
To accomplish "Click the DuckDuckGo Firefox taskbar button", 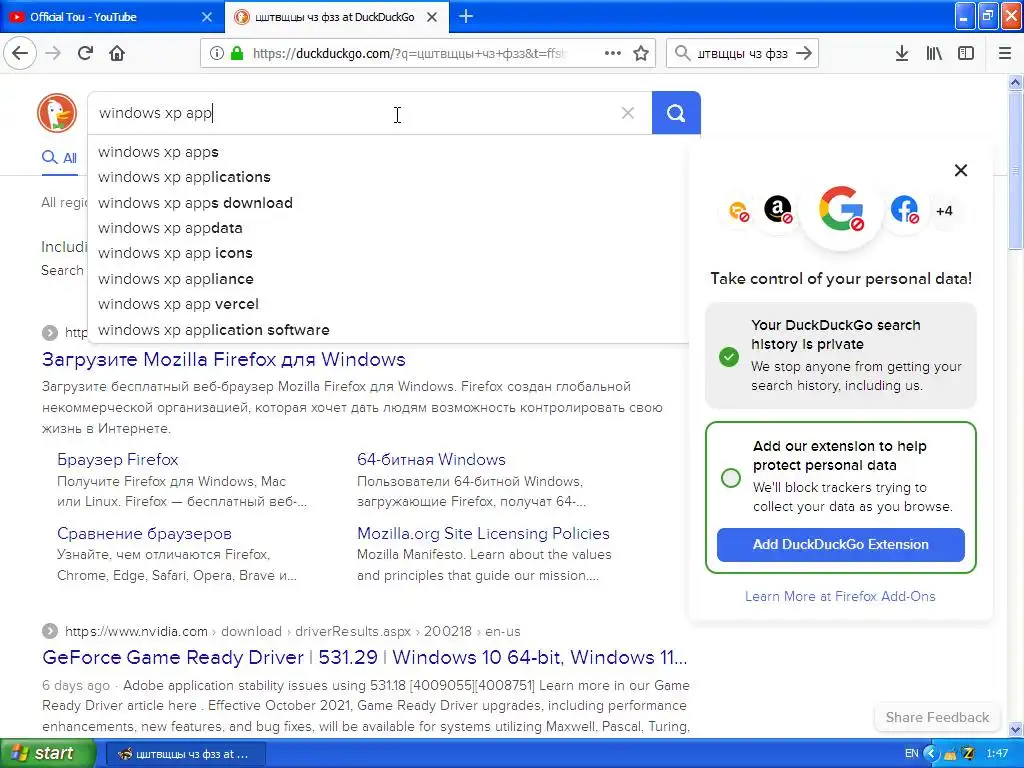I will coord(185,754).
